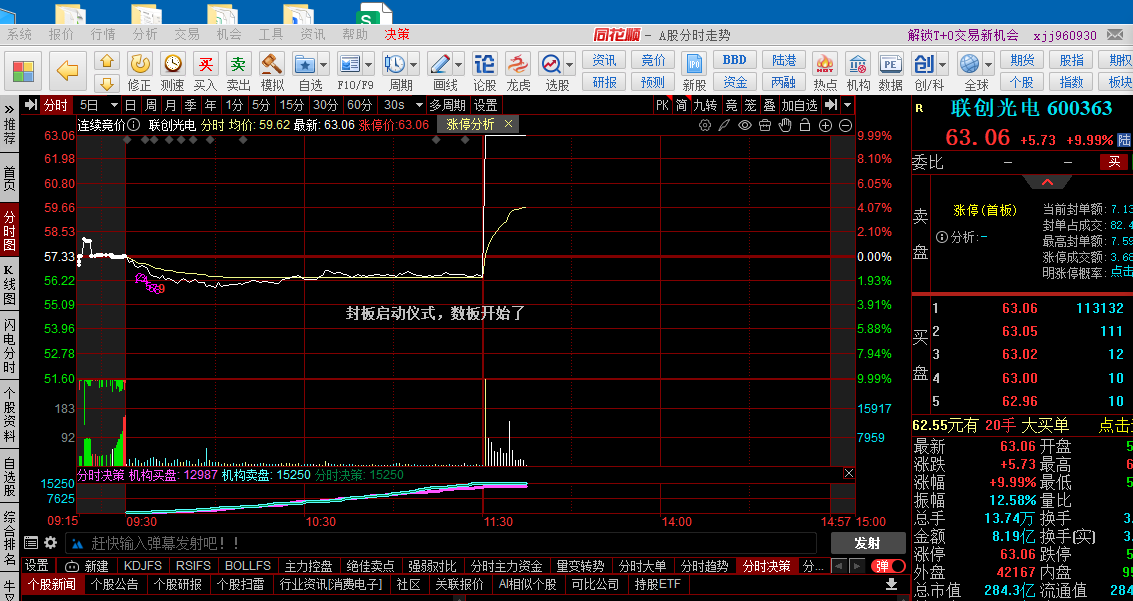This screenshot has height=601, width=1133.
Task: Click the BBD button
Action: [x=734, y=60]
